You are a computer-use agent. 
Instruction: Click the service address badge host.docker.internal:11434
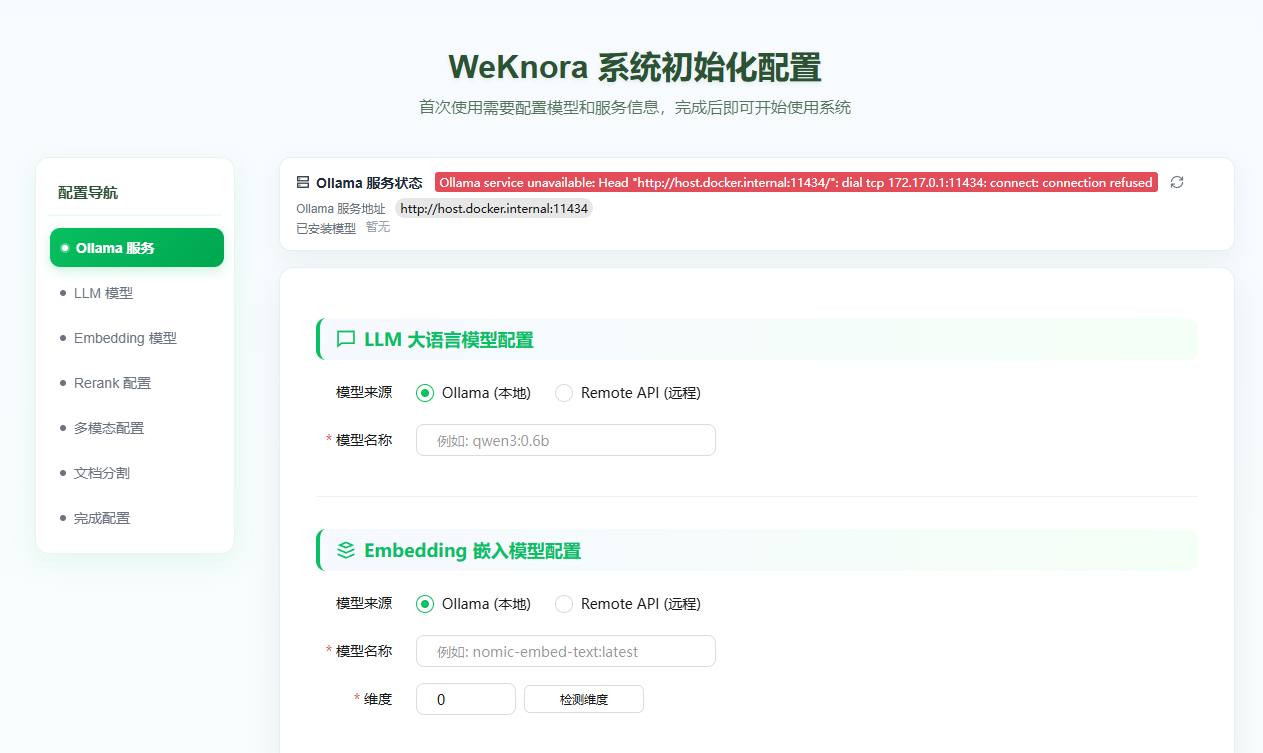(494, 208)
